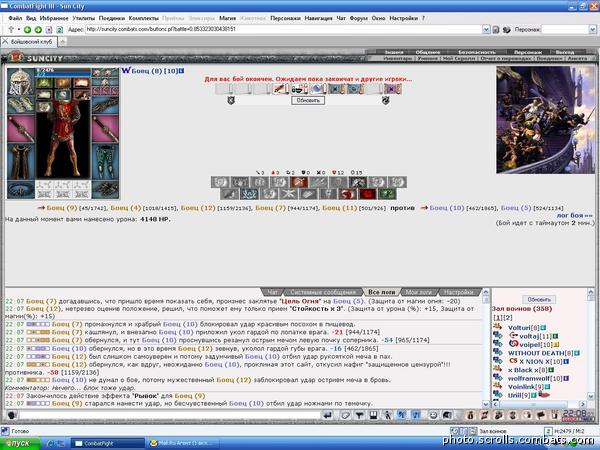
Task: Open the Файл menu
Action: pyautogui.click(x=15, y=18)
